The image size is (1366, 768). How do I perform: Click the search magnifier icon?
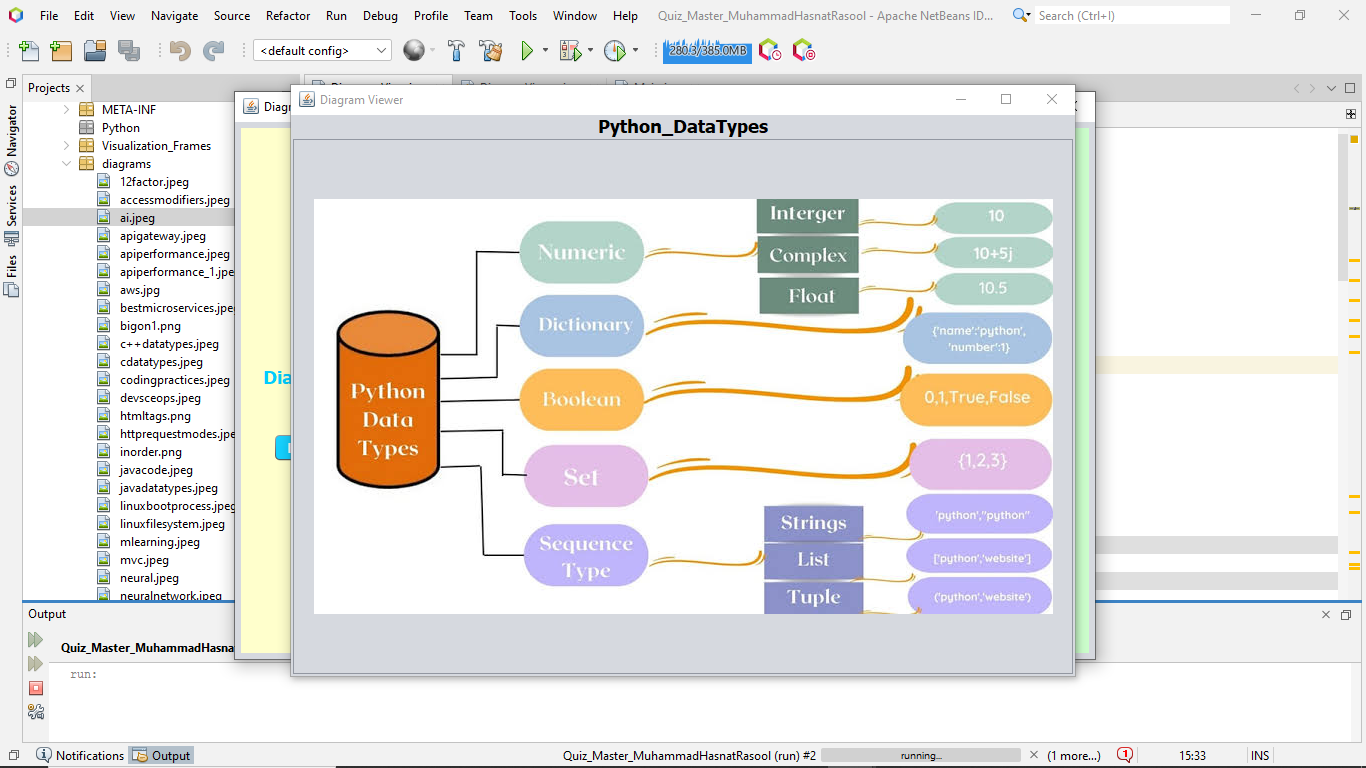click(x=1021, y=15)
